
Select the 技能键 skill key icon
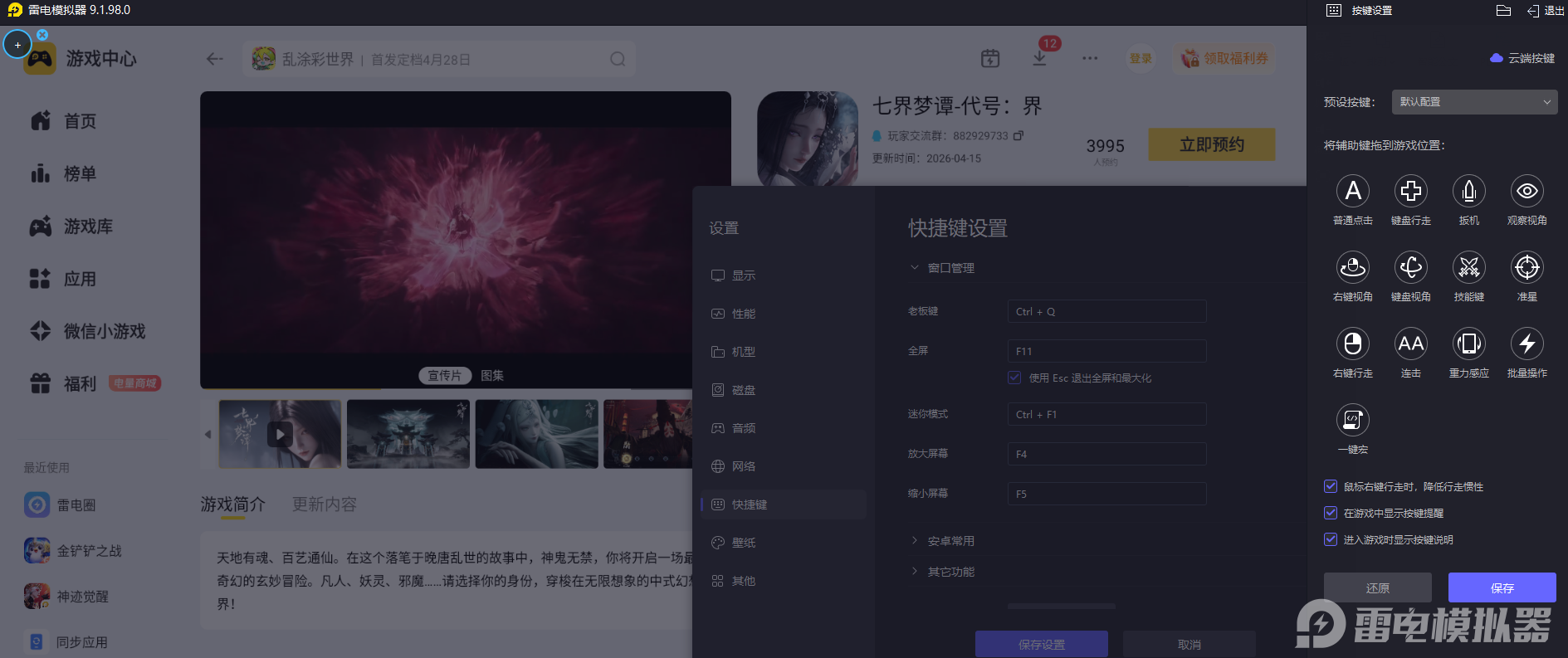pyautogui.click(x=1468, y=268)
